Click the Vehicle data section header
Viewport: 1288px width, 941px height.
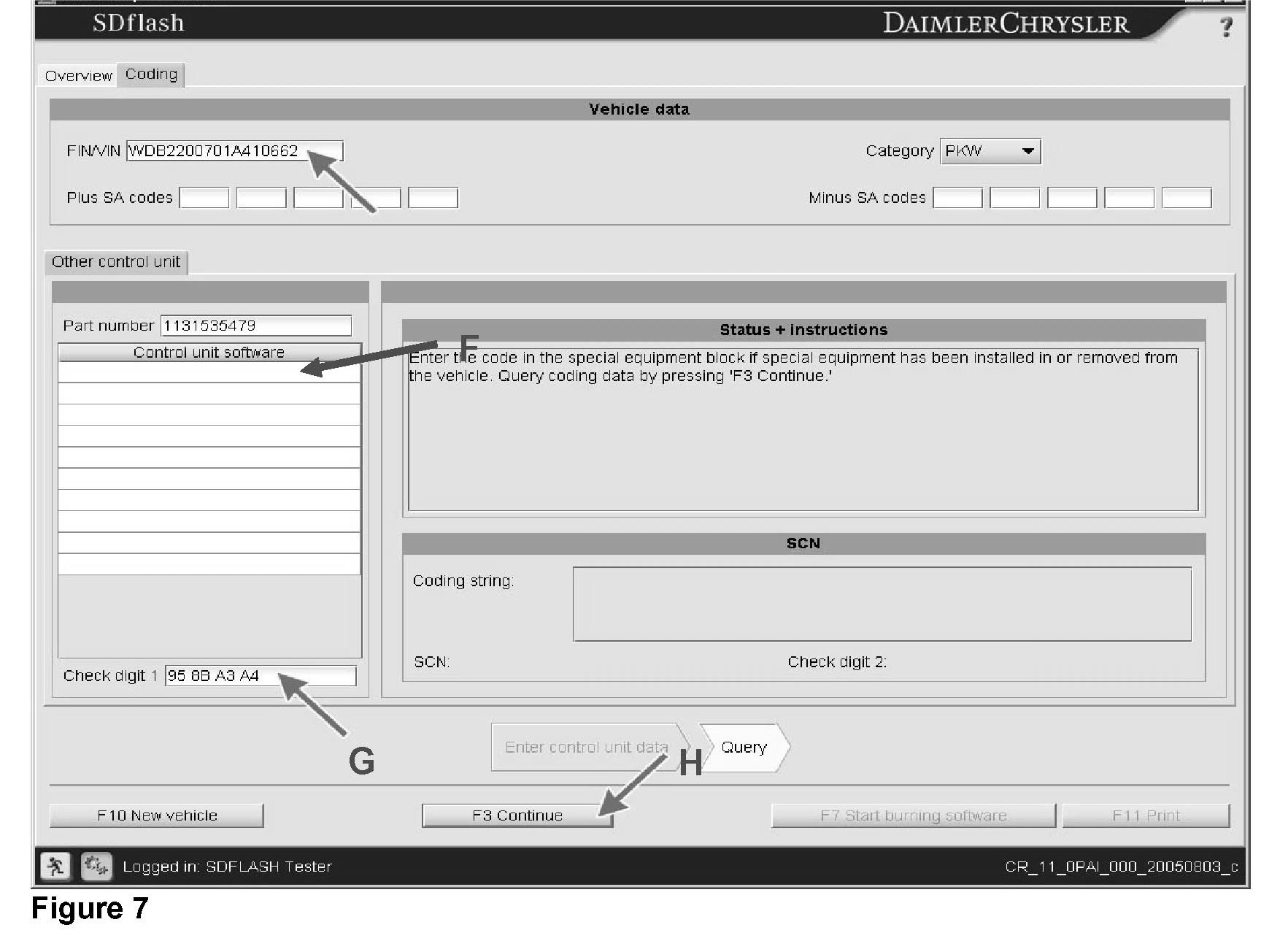point(639,110)
